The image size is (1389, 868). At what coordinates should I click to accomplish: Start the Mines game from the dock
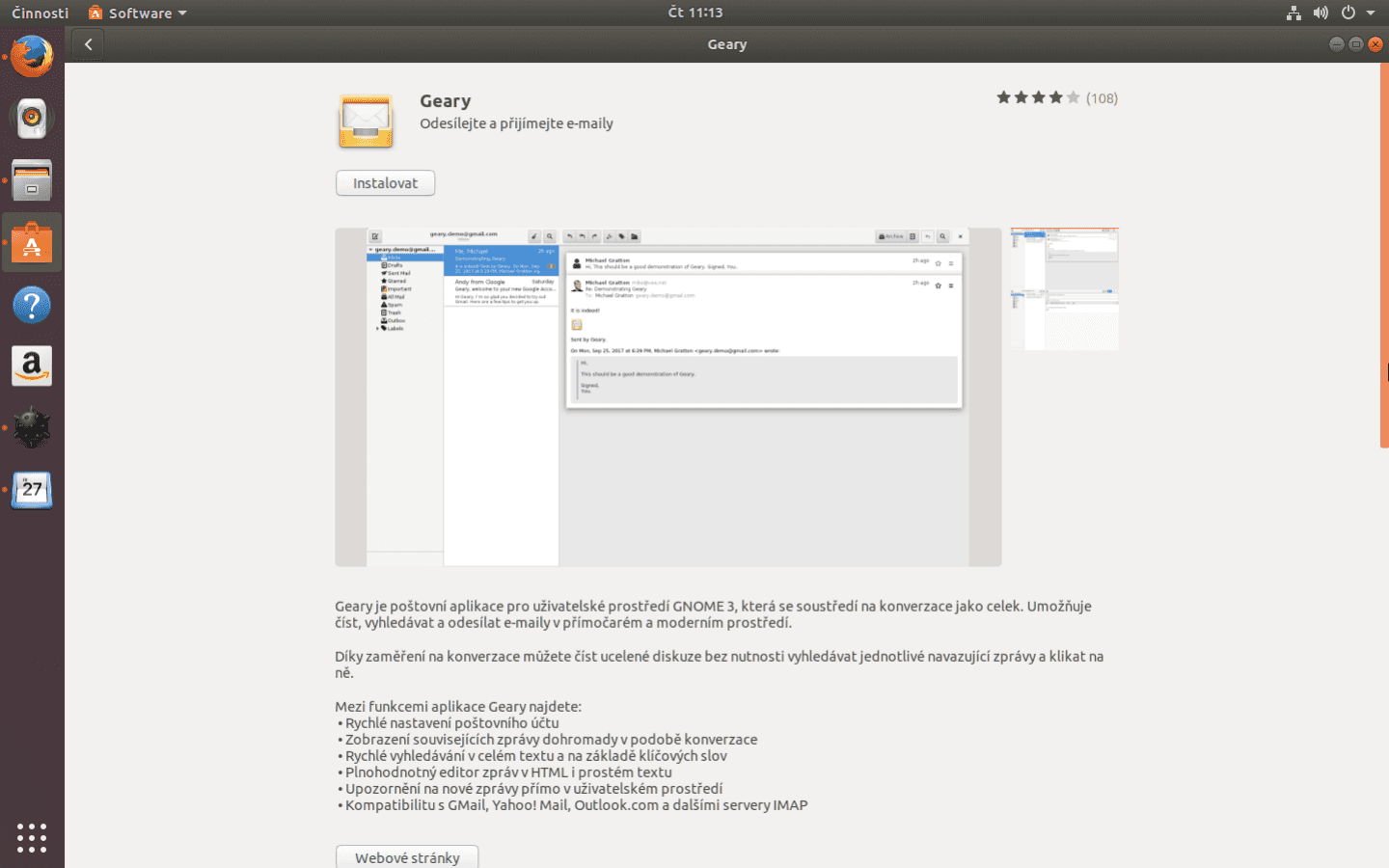point(32,427)
